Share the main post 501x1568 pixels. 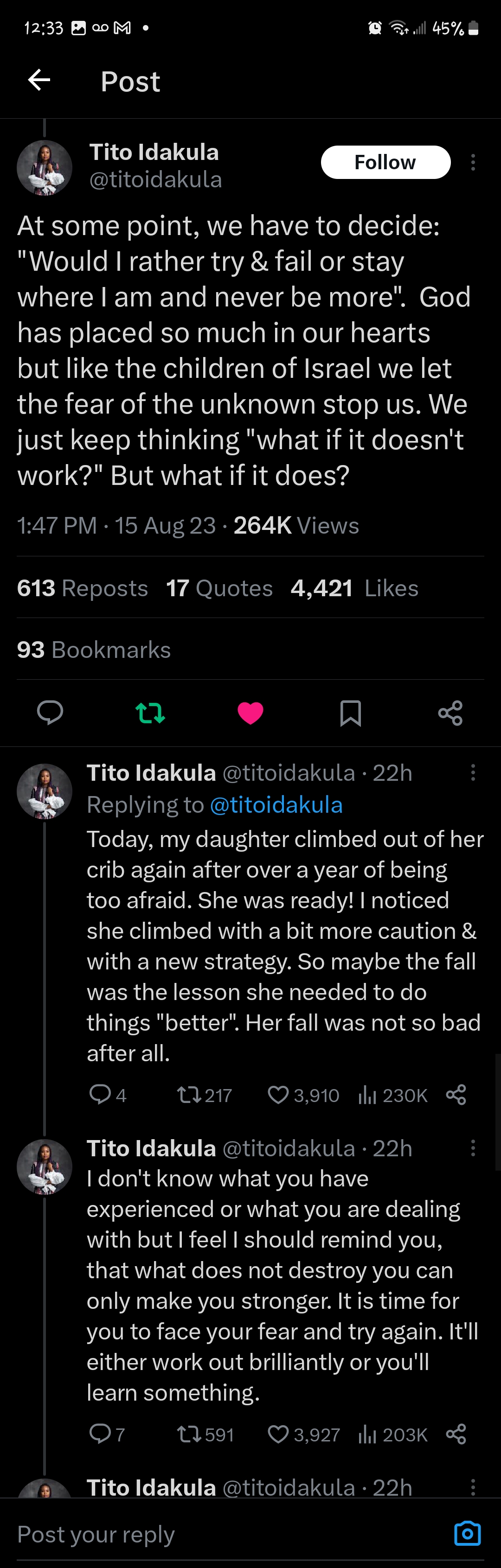coord(450,713)
